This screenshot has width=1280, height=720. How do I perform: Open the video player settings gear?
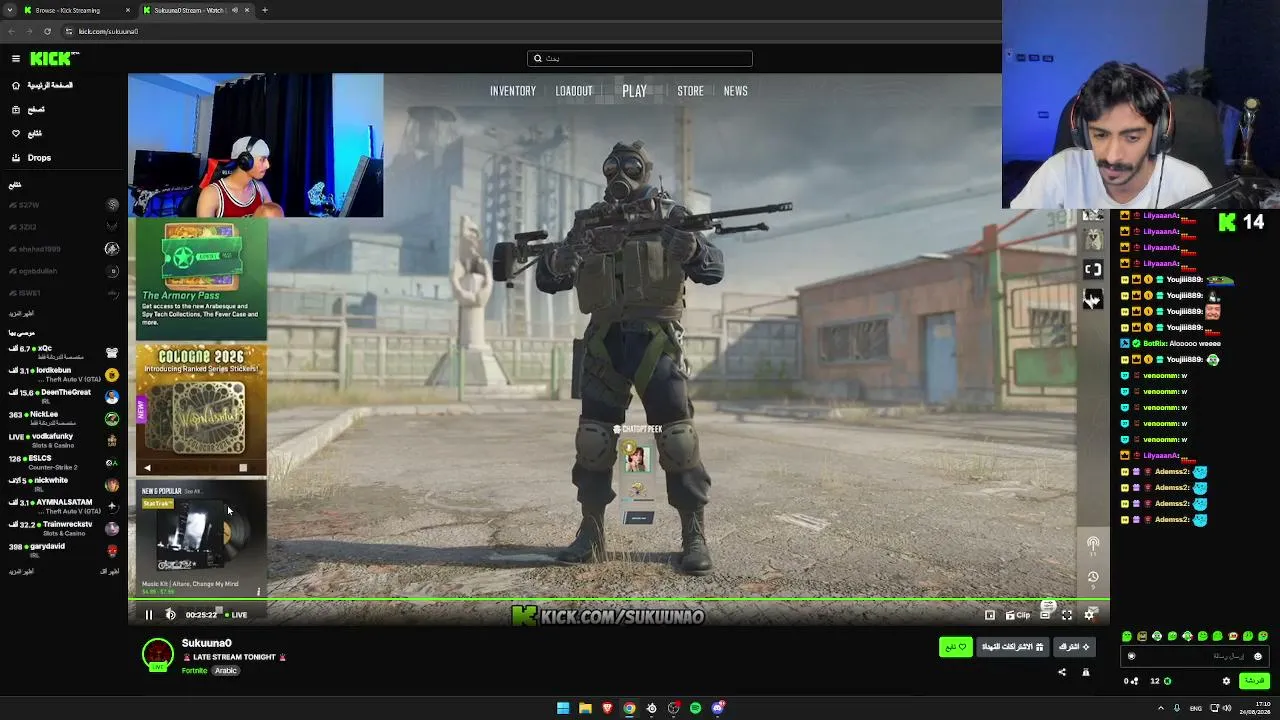(1089, 615)
